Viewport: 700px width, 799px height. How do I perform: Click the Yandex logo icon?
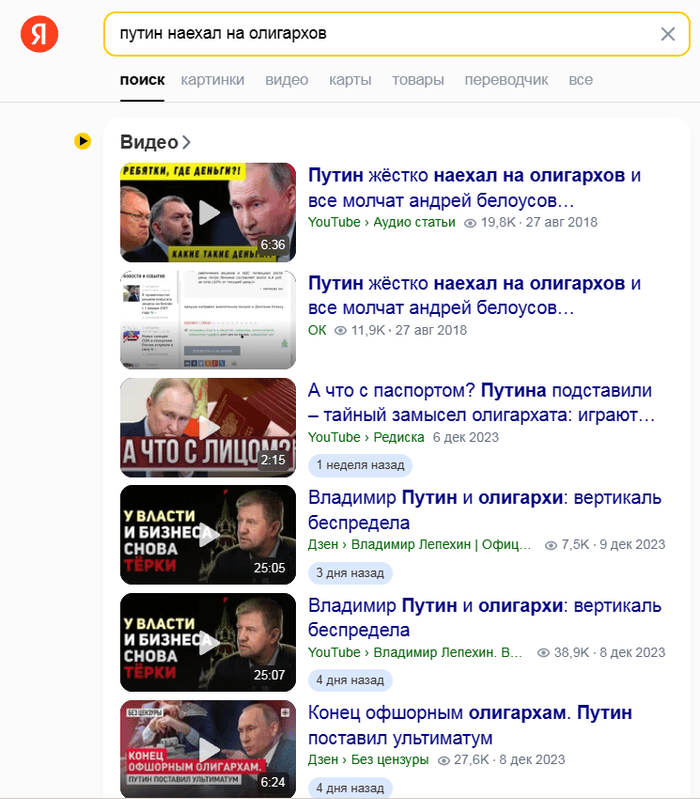[x=39, y=34]
